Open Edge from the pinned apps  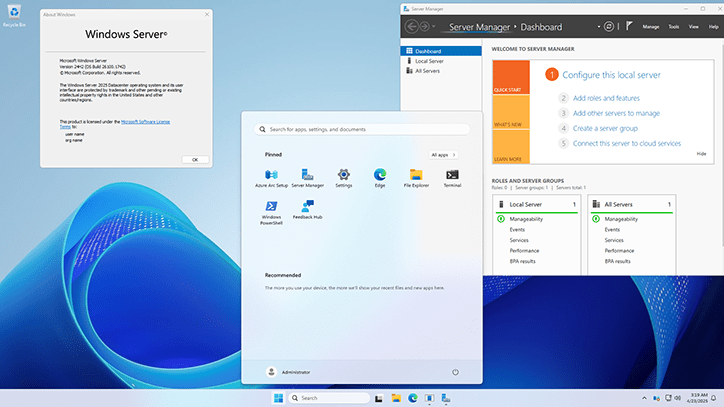[380, 176]
